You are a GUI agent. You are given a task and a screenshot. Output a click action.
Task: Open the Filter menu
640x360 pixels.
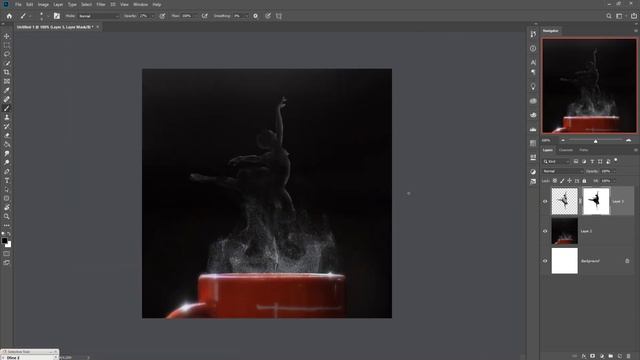(101, 4)
